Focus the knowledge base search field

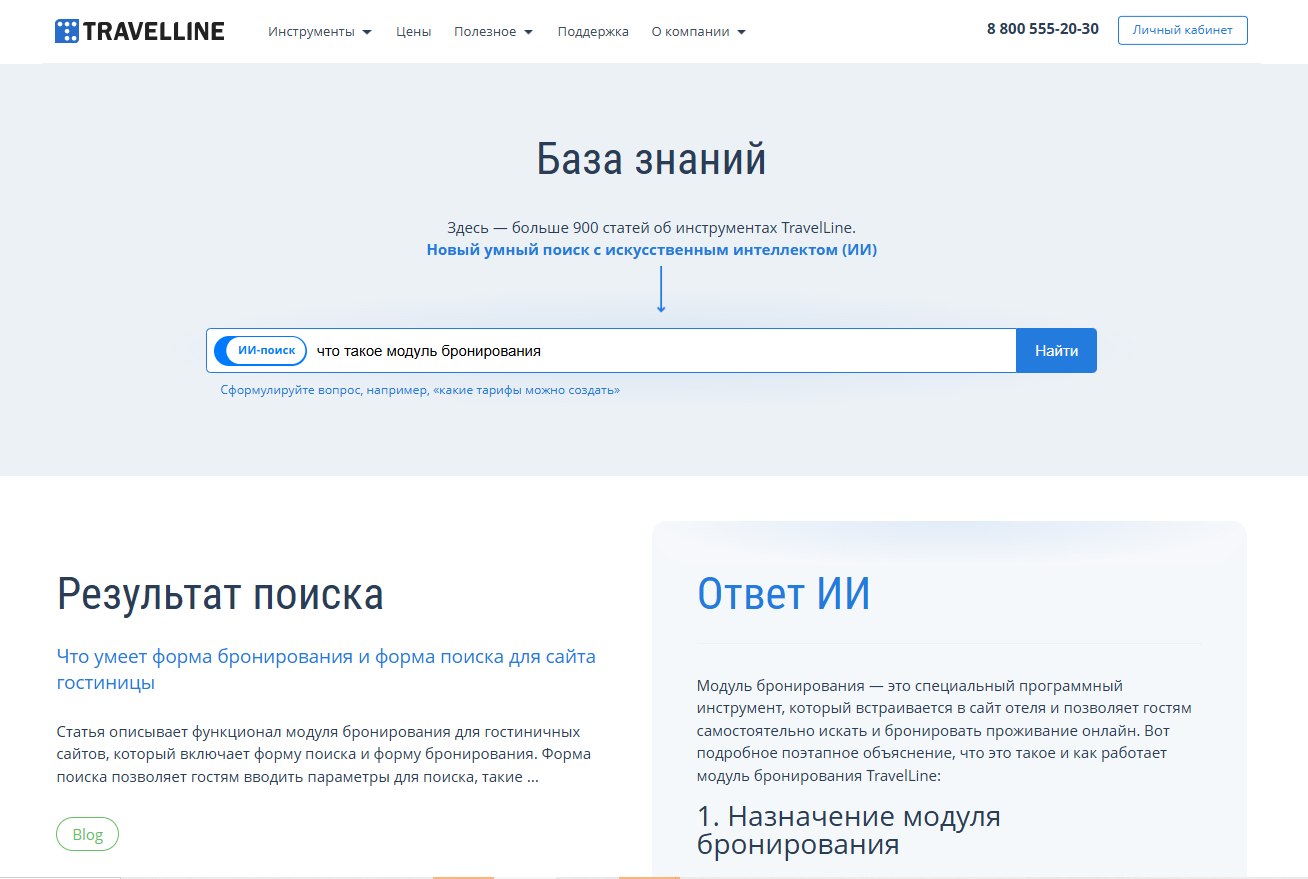(661, 351)
